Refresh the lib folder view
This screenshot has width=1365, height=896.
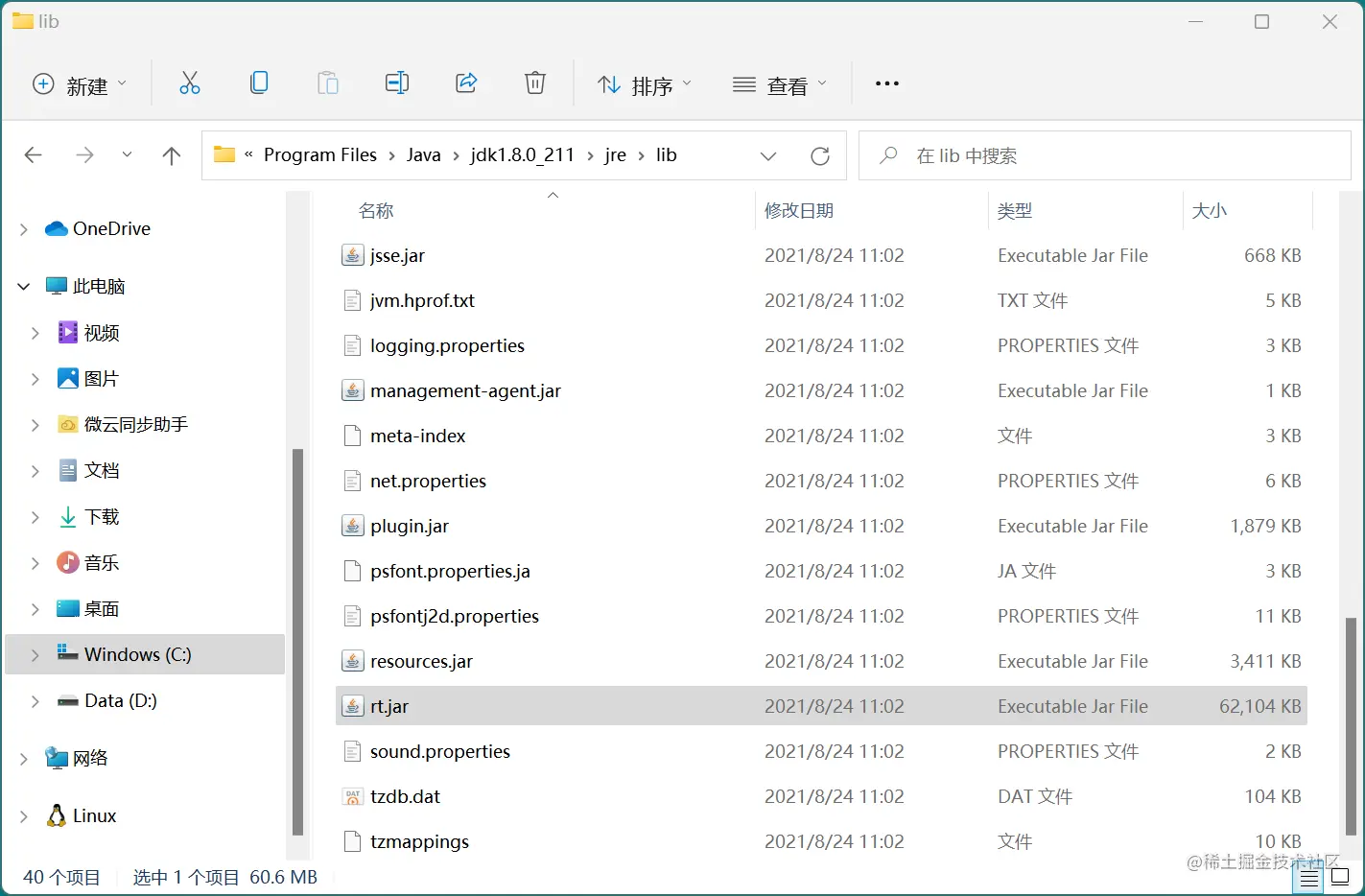coord(820,155)
